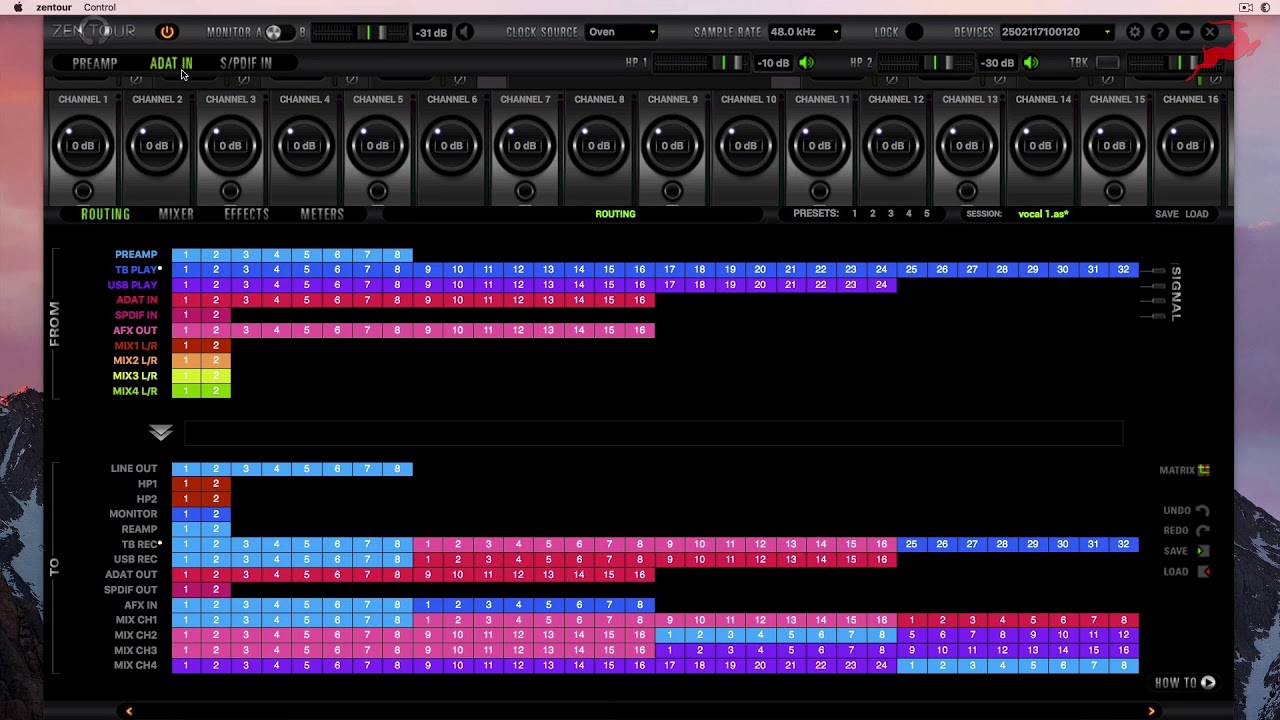Click the MATRIX view icon

click(1204, 470)
